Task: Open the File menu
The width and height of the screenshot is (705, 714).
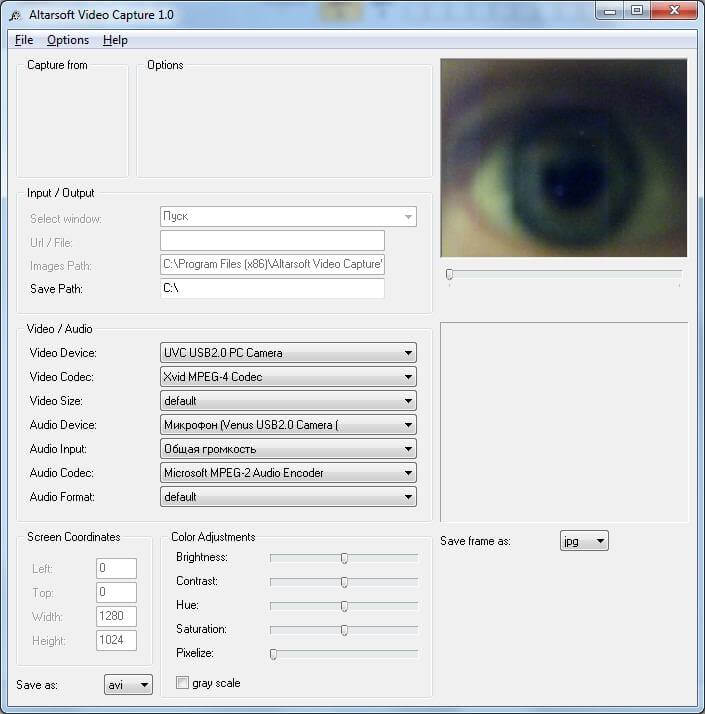Action: 24,40
